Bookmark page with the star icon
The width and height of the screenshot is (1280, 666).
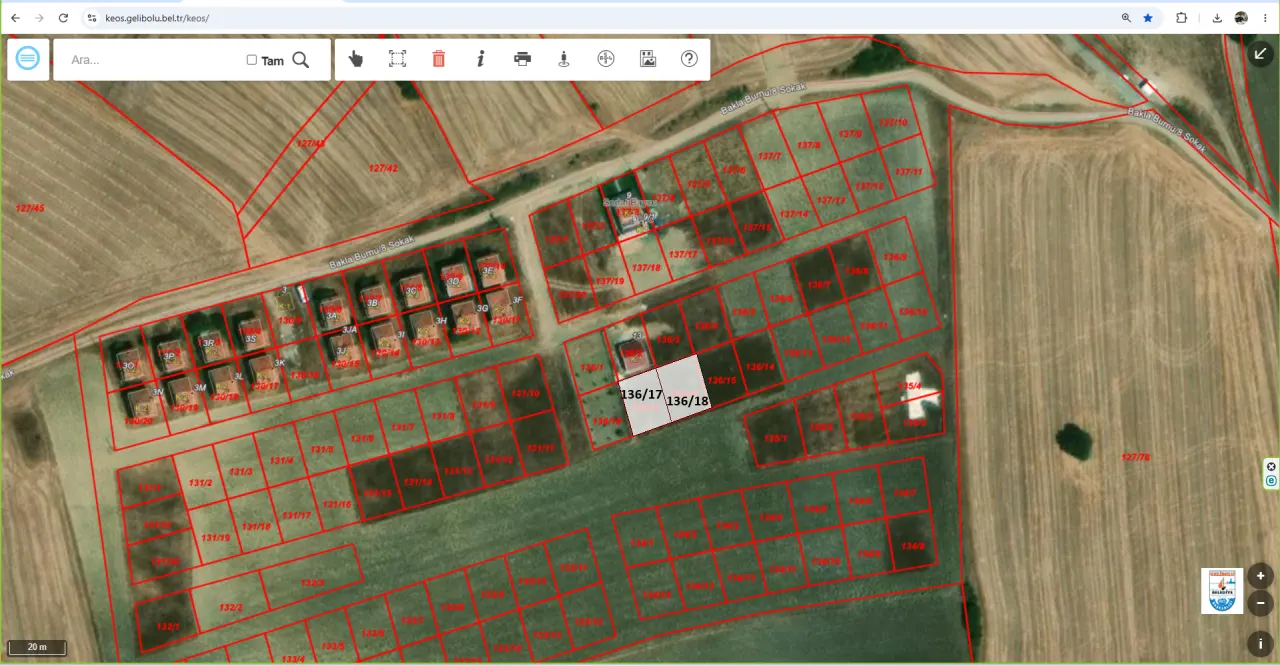tap(1148, 18)
